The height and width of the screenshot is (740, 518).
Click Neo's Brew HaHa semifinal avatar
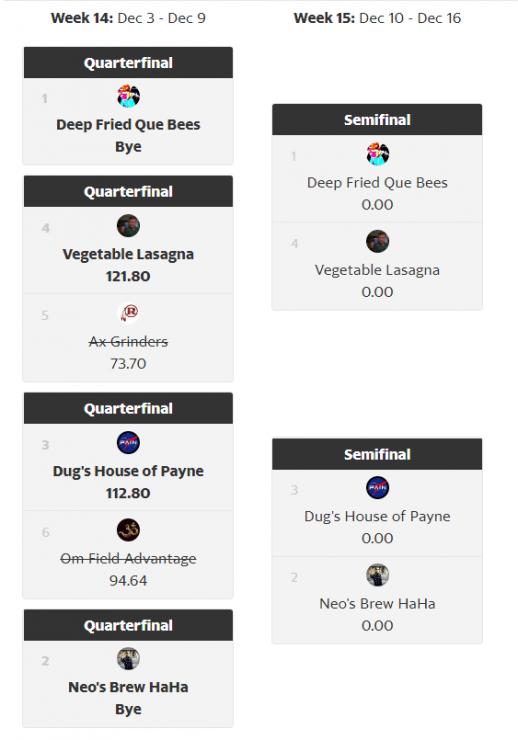point(377,575)
